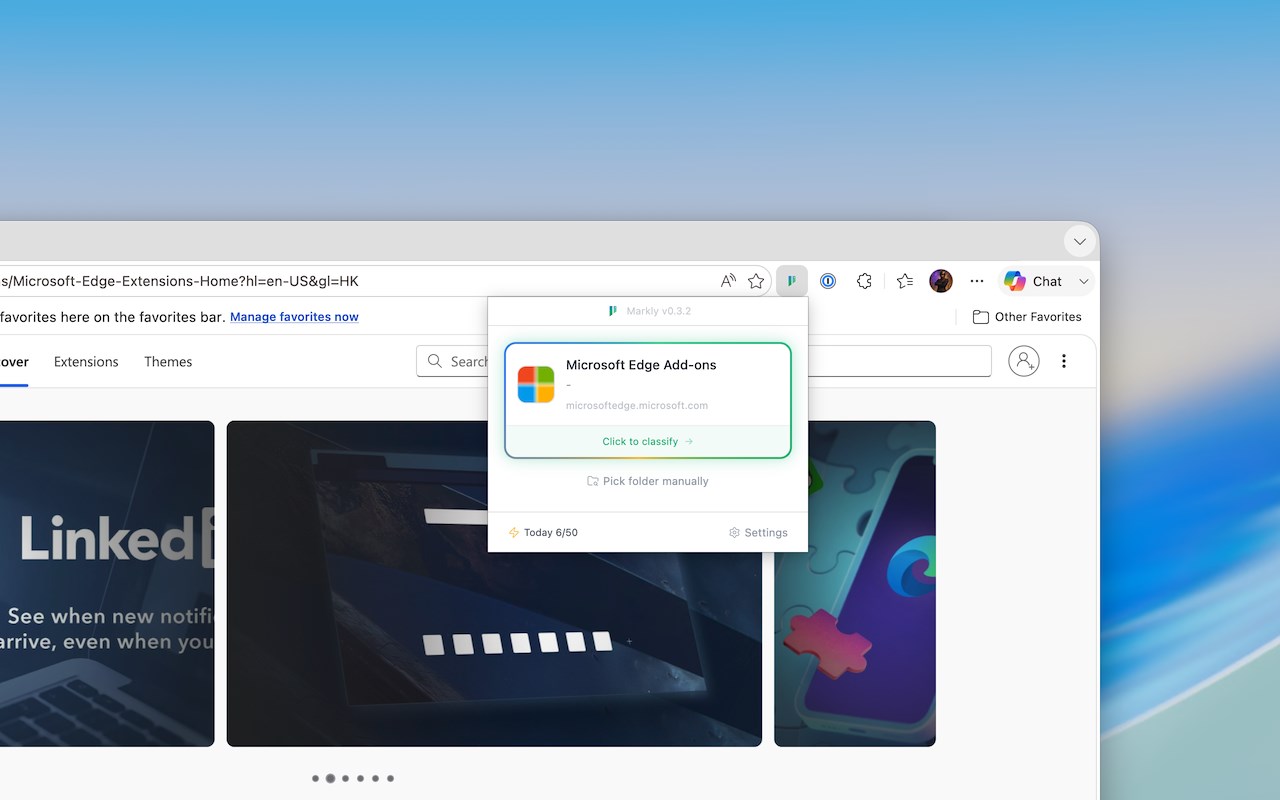Open Markly Settings

tap(758, 533)
